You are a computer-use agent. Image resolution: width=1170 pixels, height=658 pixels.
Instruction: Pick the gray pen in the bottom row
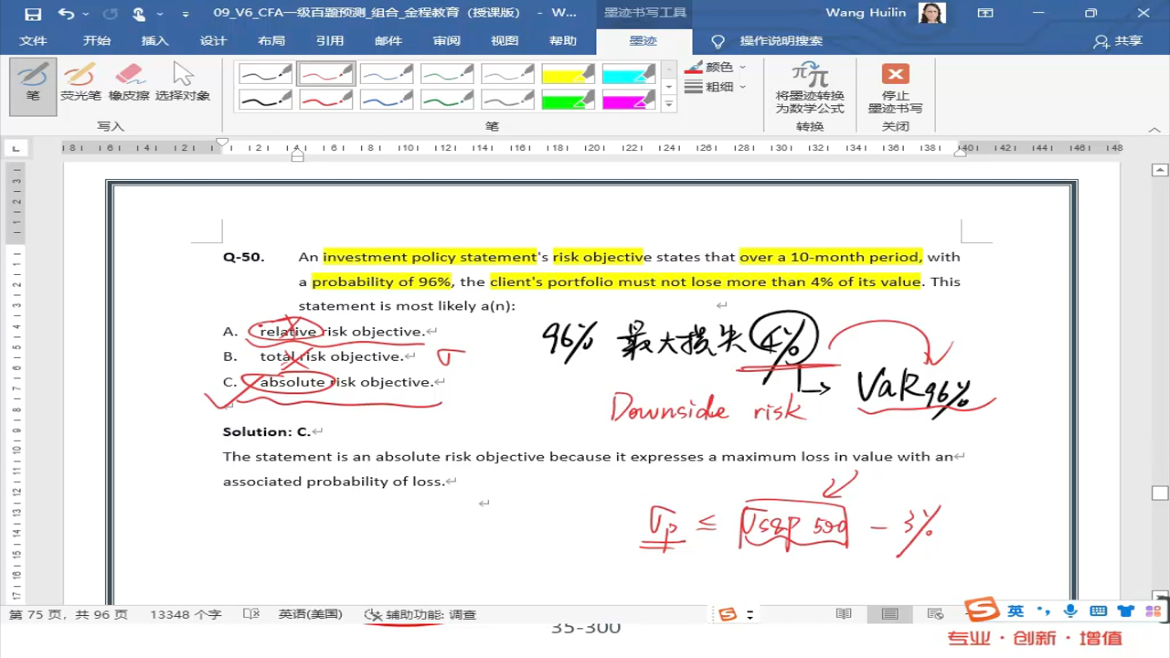507,99
